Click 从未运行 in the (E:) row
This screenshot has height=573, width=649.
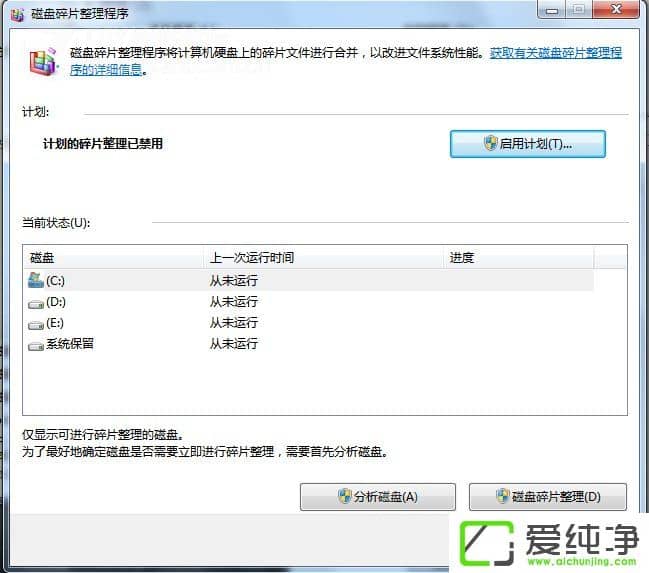click(x=233, y=323)
